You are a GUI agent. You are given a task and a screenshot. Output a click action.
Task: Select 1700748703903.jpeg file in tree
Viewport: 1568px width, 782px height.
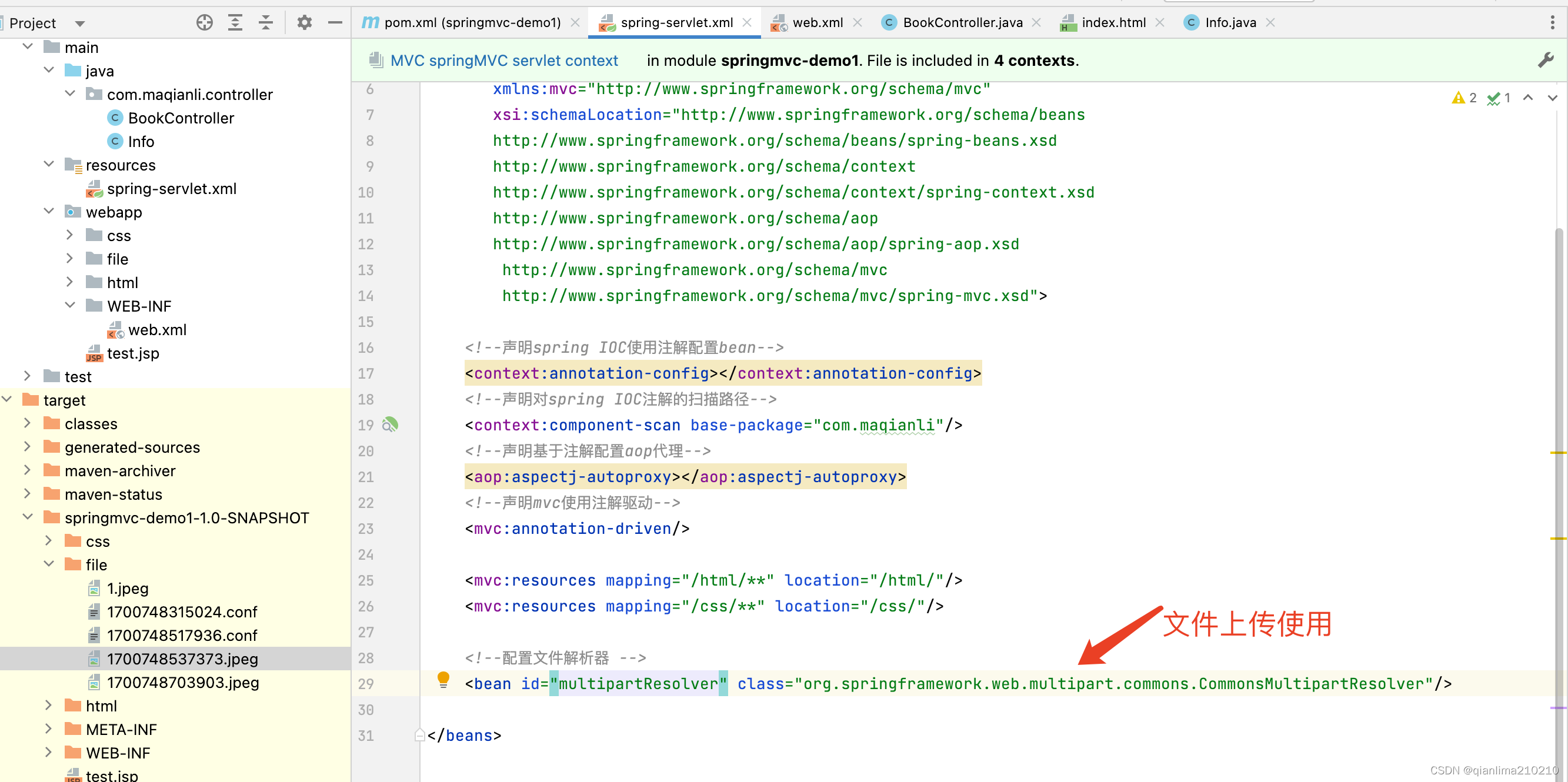click(182, 682)
